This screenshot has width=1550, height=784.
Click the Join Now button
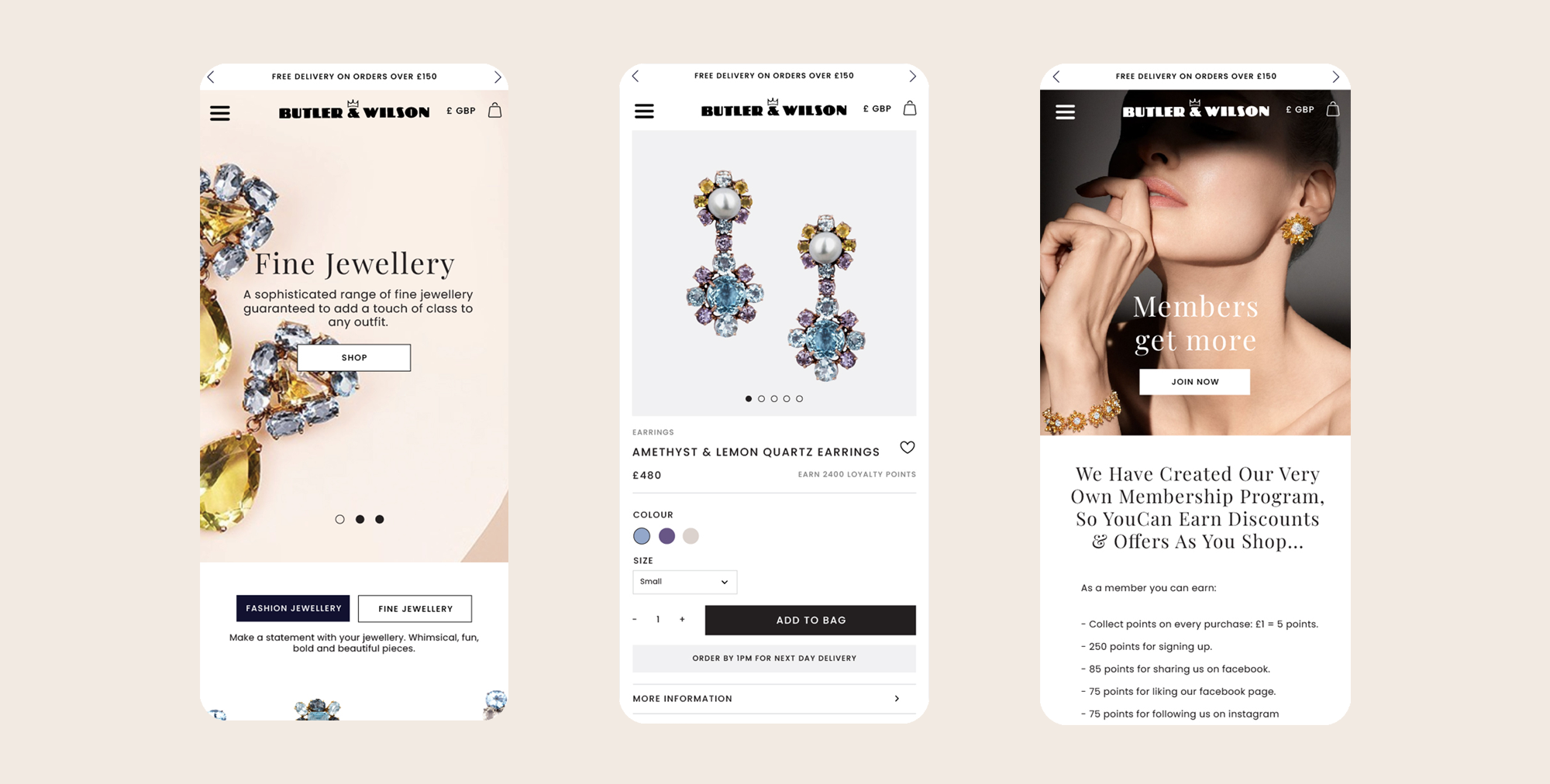[x=1194, y=382]
